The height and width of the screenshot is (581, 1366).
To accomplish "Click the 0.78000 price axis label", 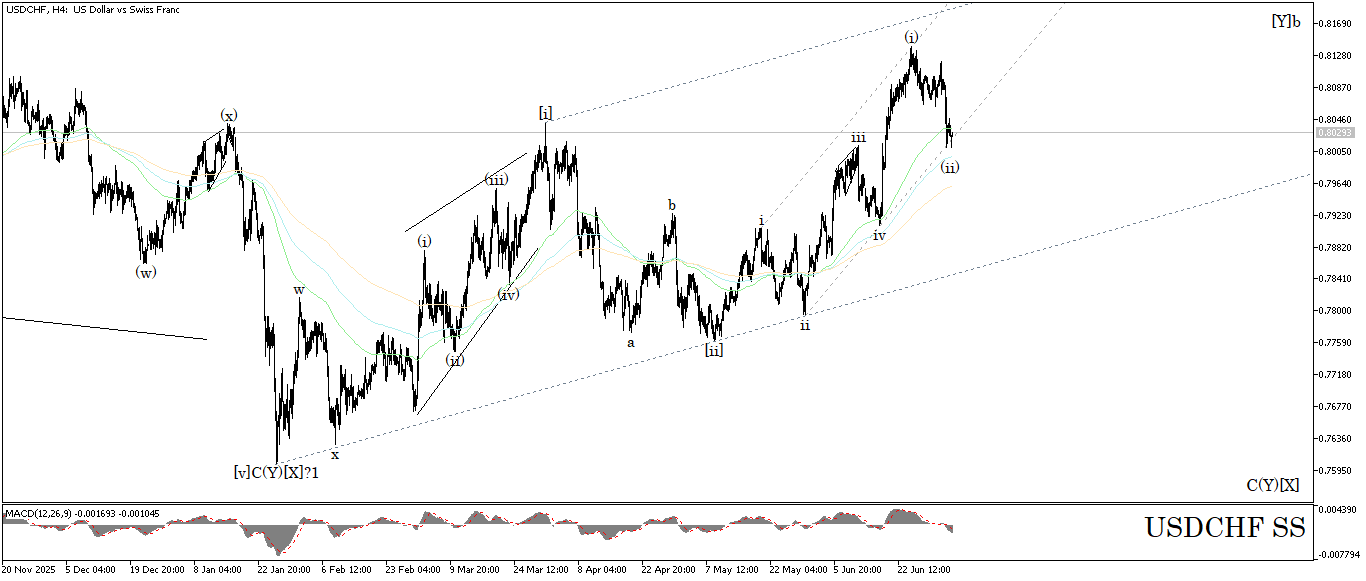I will tap(1335, 311).
